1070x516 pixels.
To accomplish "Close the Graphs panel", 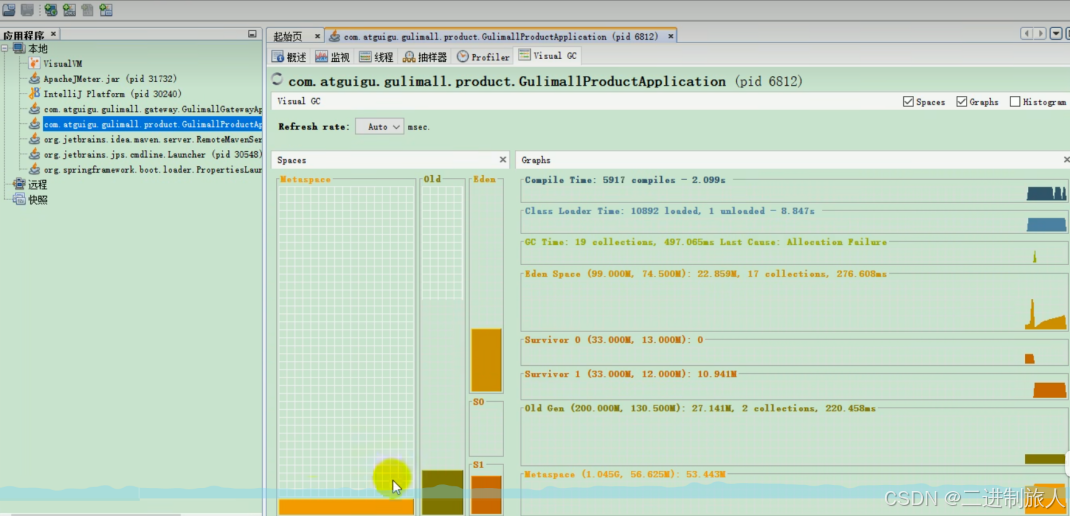I will pyautogui.click(x=1067, y=160).
